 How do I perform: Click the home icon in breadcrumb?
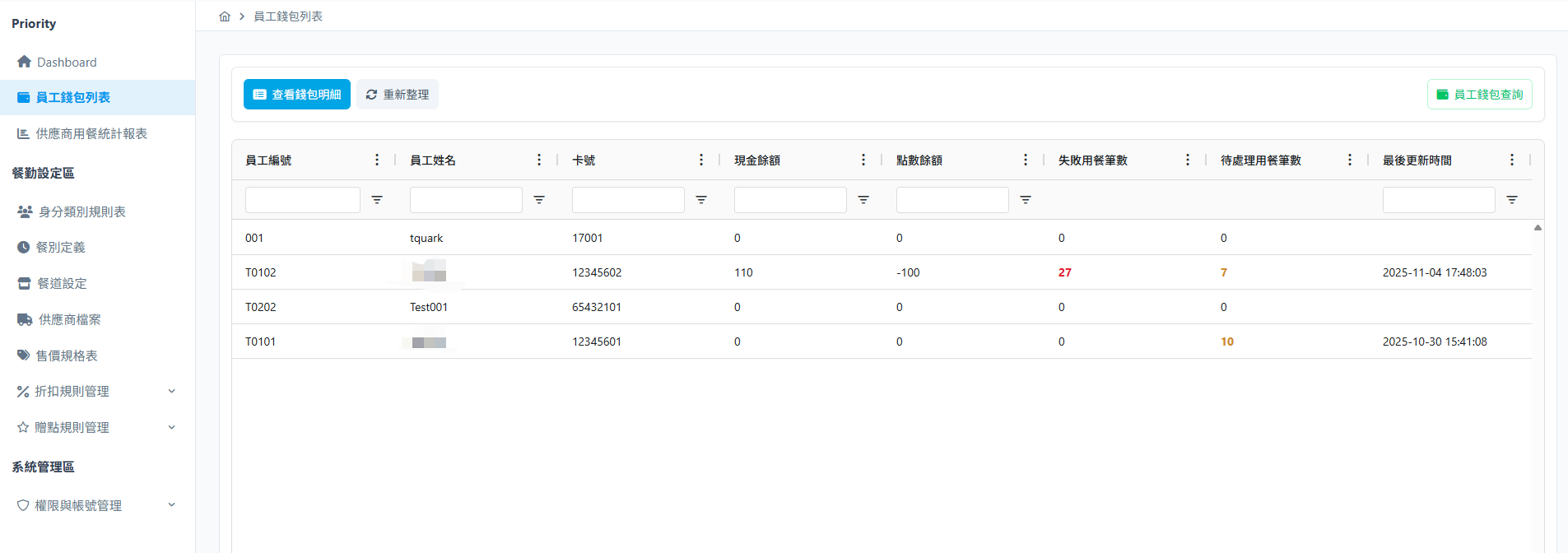(x=225, y=16)
